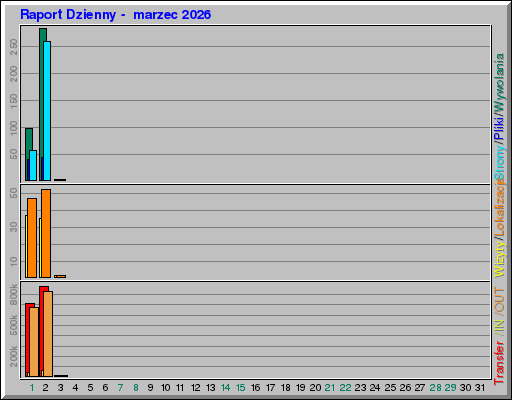
Task: Click the "200k" transfer axis label
Action: point(14,356)
